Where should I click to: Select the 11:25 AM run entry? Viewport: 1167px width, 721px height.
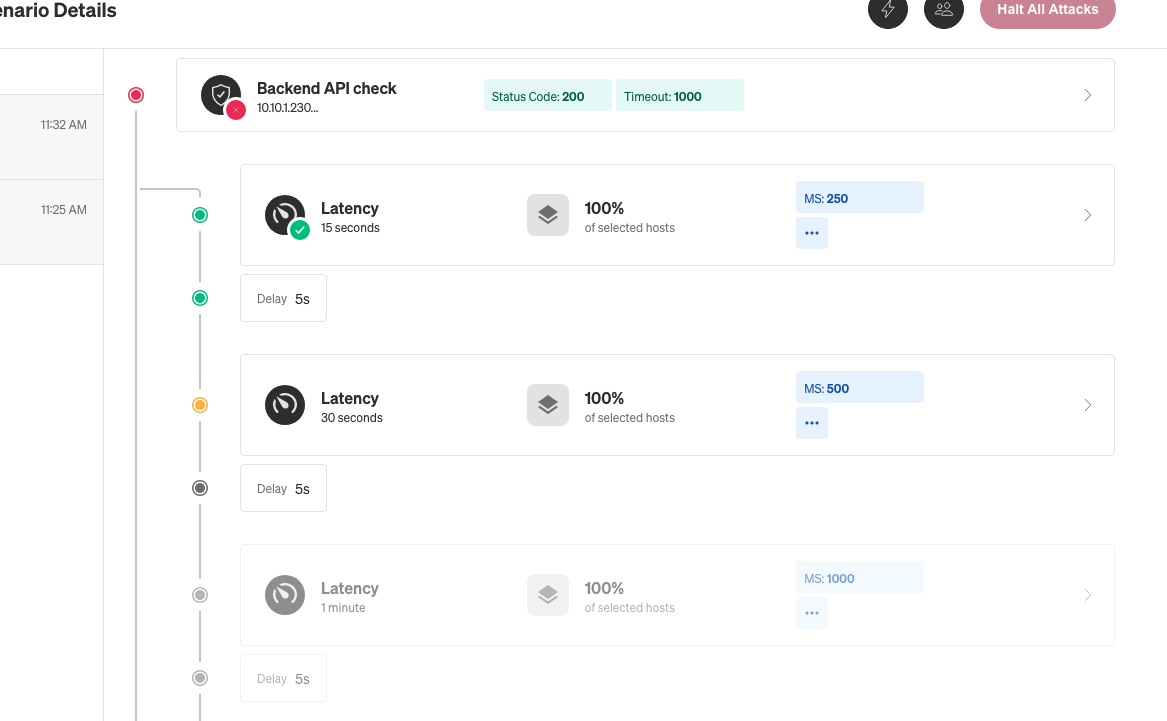51,222
